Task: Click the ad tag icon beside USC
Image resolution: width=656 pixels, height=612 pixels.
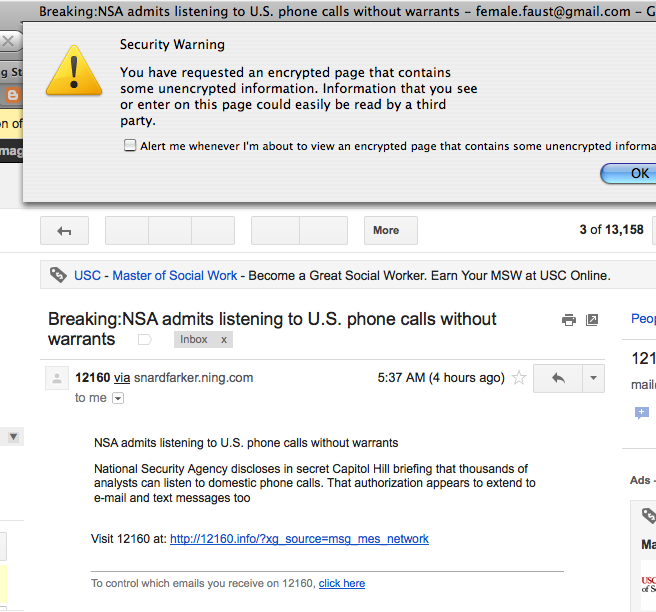Action: 58,275
